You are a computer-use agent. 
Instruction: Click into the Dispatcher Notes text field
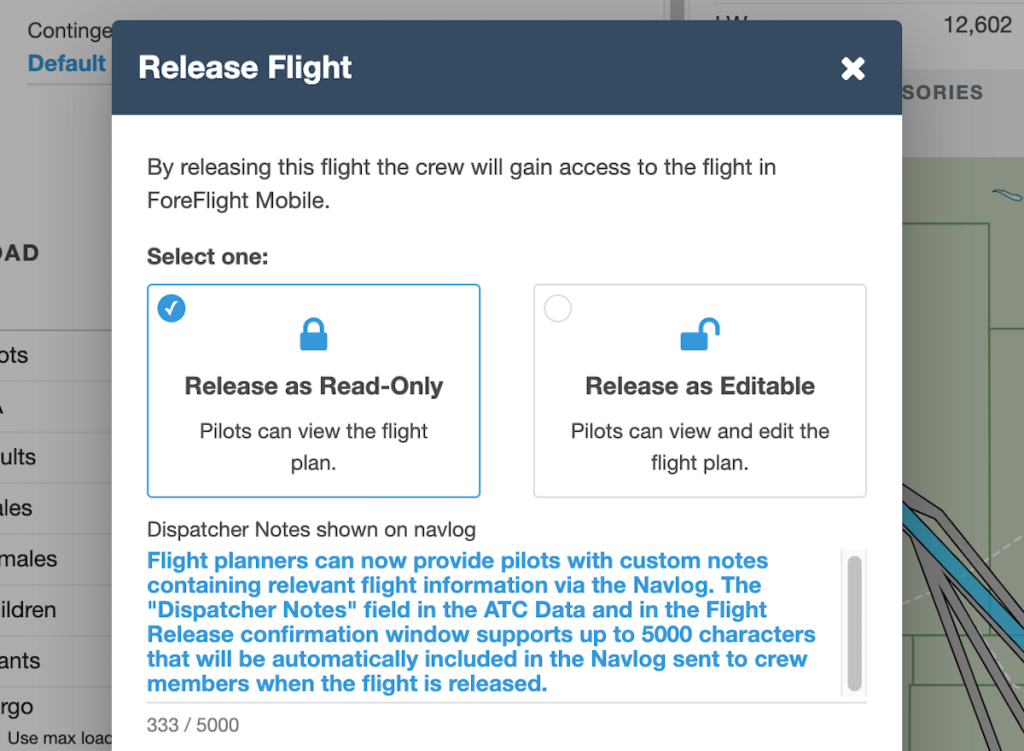coord(490,620)
